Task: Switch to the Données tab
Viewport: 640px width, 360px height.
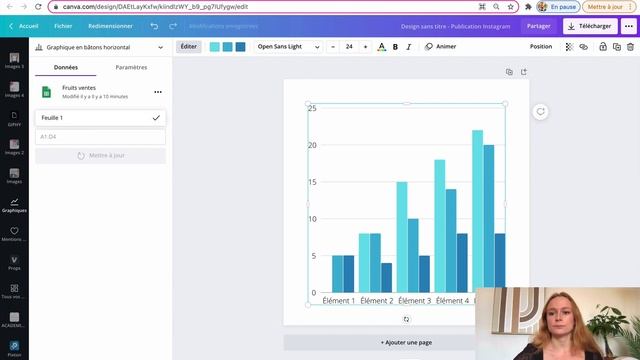Action: coord(66,67)
